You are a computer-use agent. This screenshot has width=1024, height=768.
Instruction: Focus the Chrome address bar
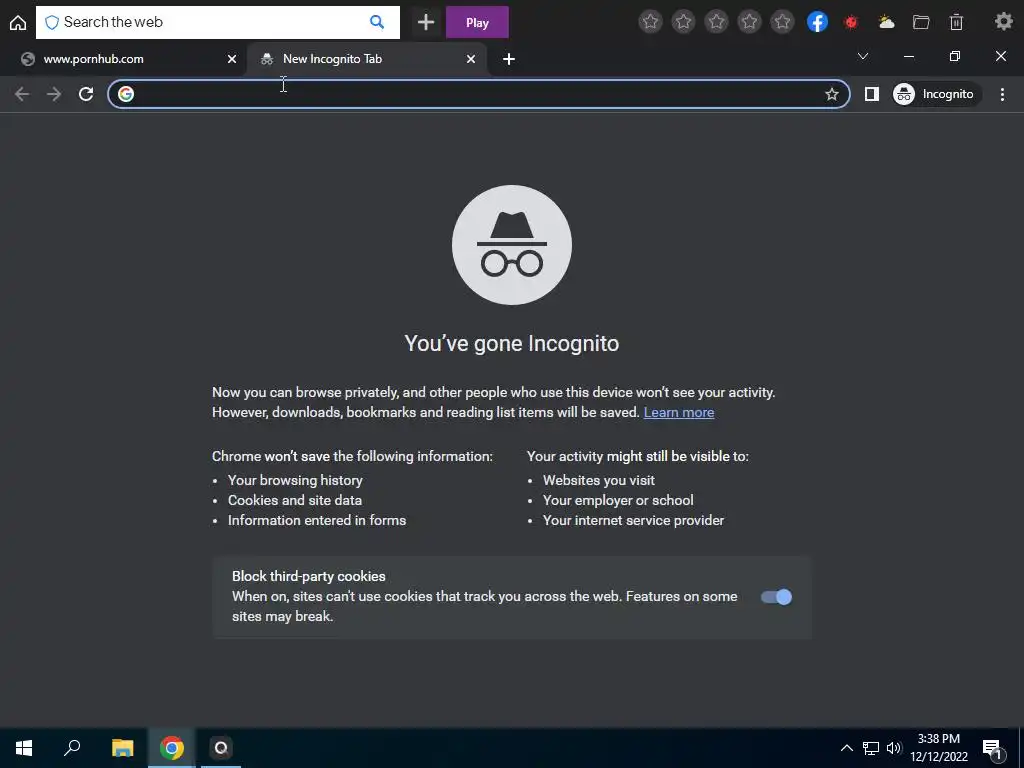479,94
